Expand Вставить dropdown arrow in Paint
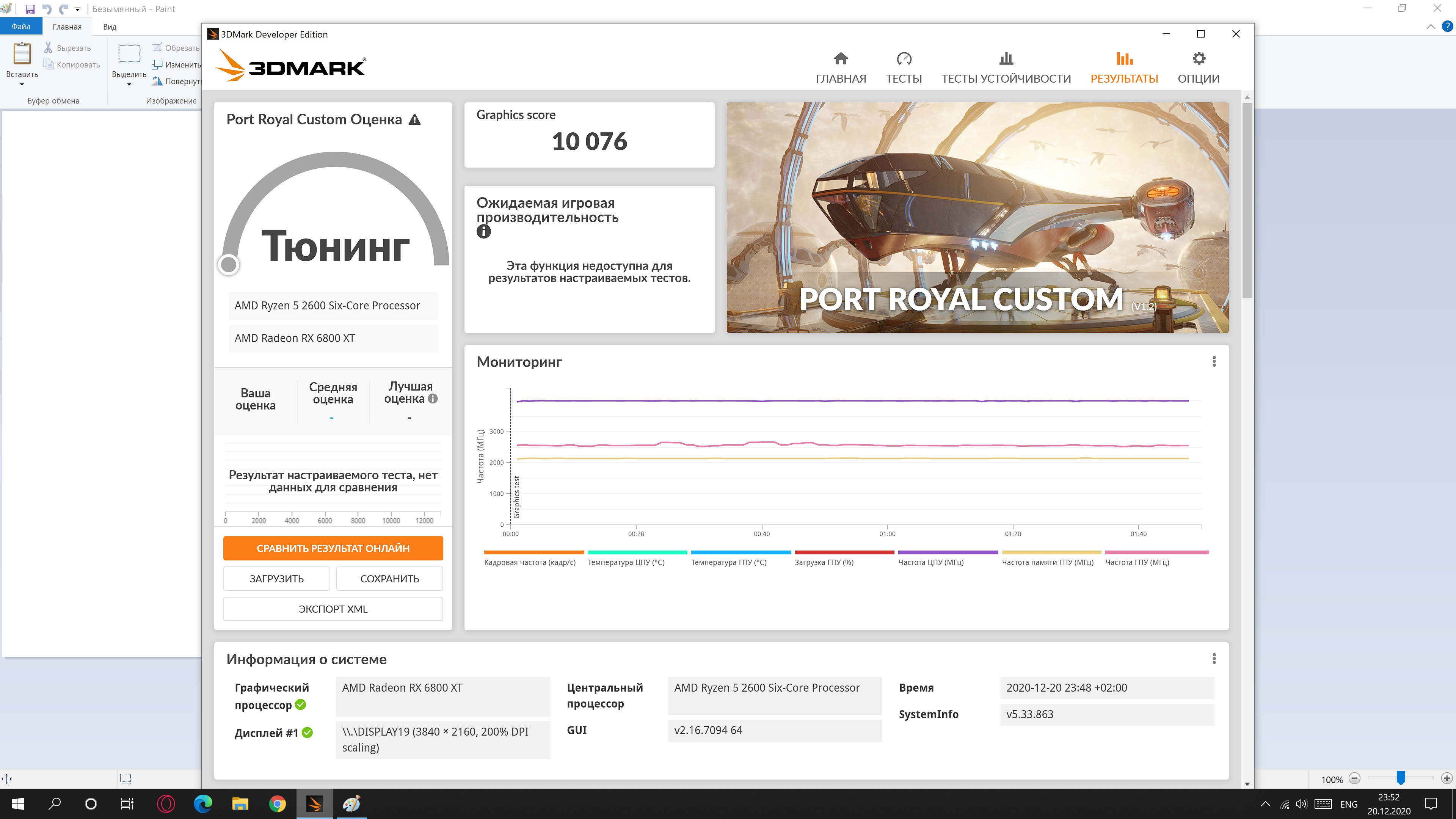The width and height of the screenshot is (1456, 819). pos(22,84)
